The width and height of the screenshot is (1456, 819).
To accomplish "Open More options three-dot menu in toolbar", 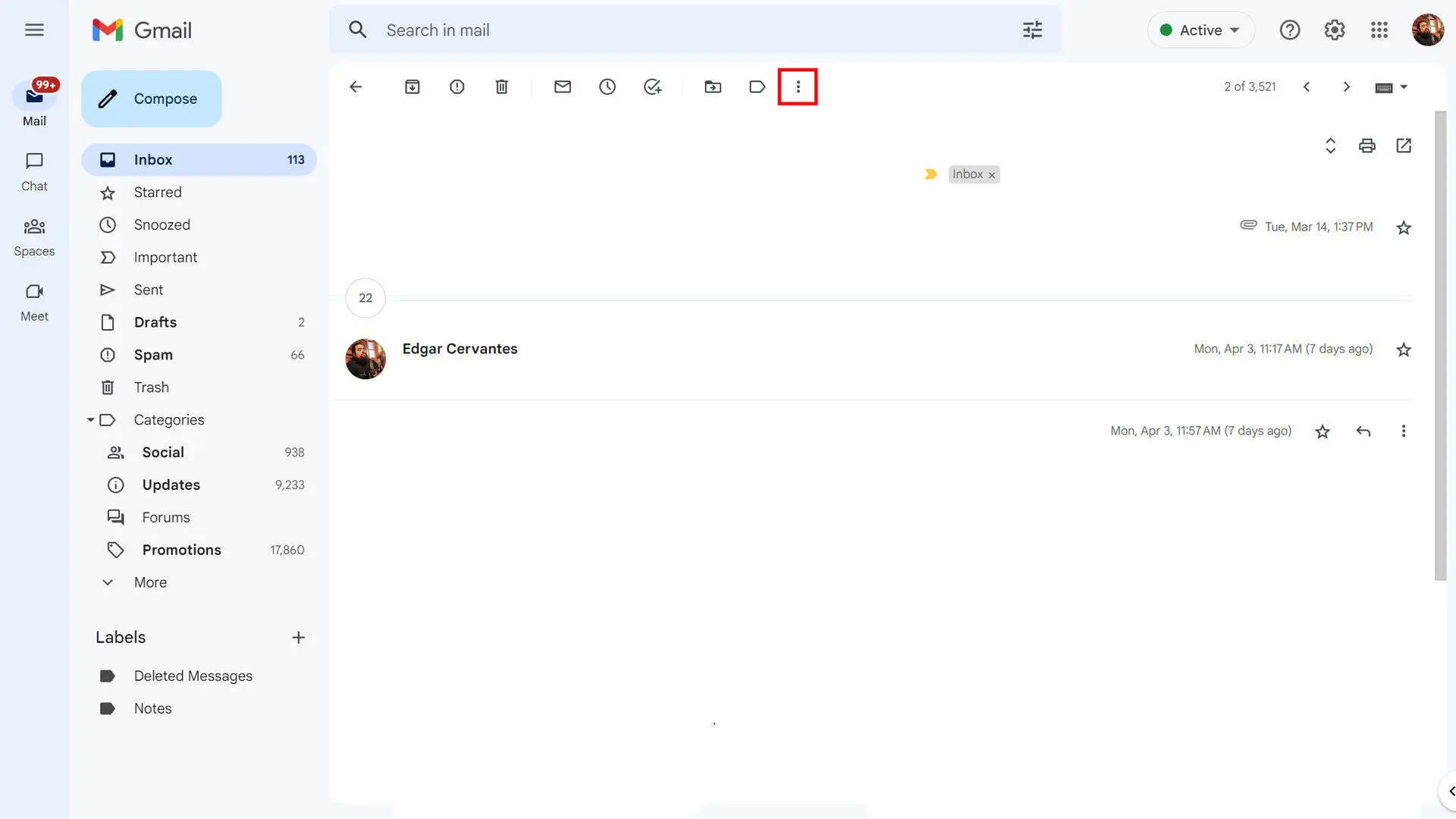I will point(798,86).
